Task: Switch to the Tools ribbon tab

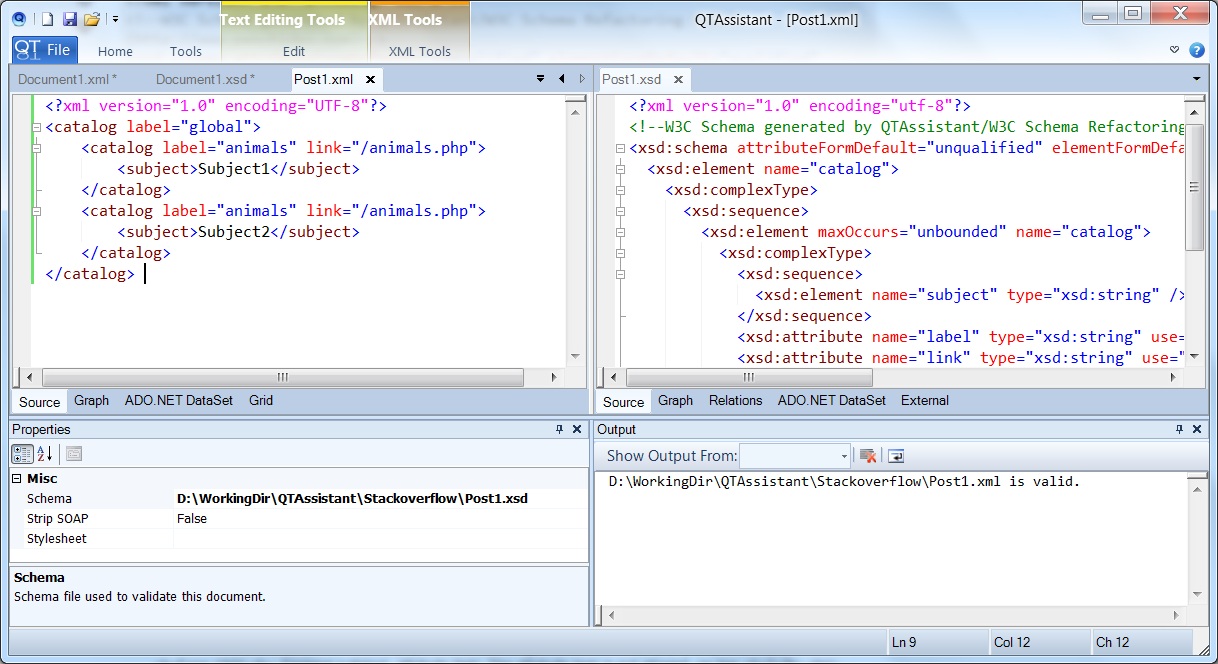Action: click(186, 51)
